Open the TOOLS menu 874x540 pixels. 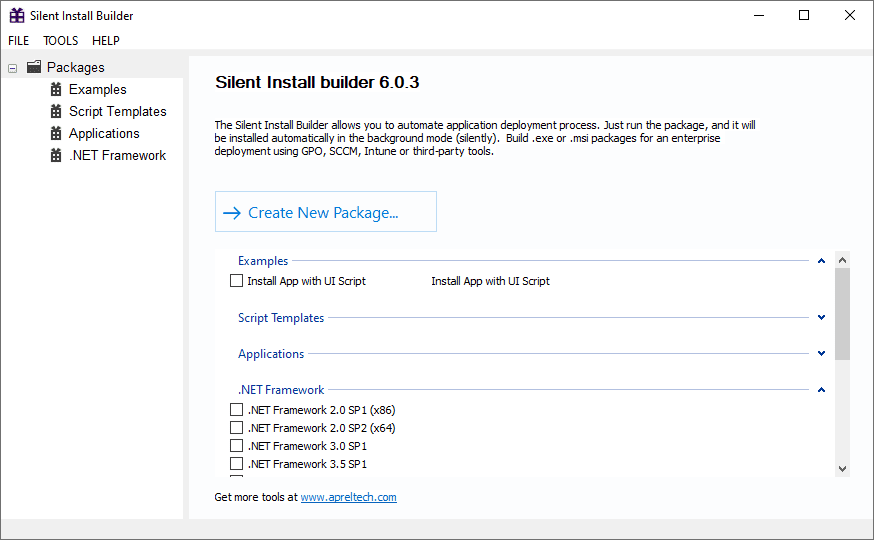click(x=60, y=41)
